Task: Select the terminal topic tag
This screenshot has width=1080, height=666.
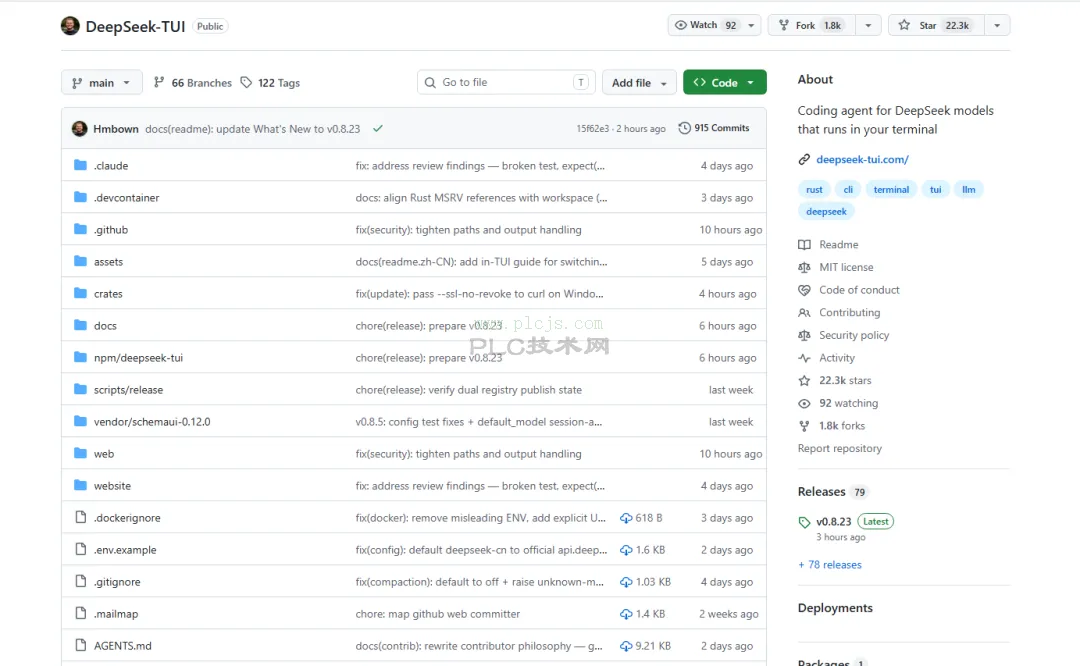Action: [891, 189]
